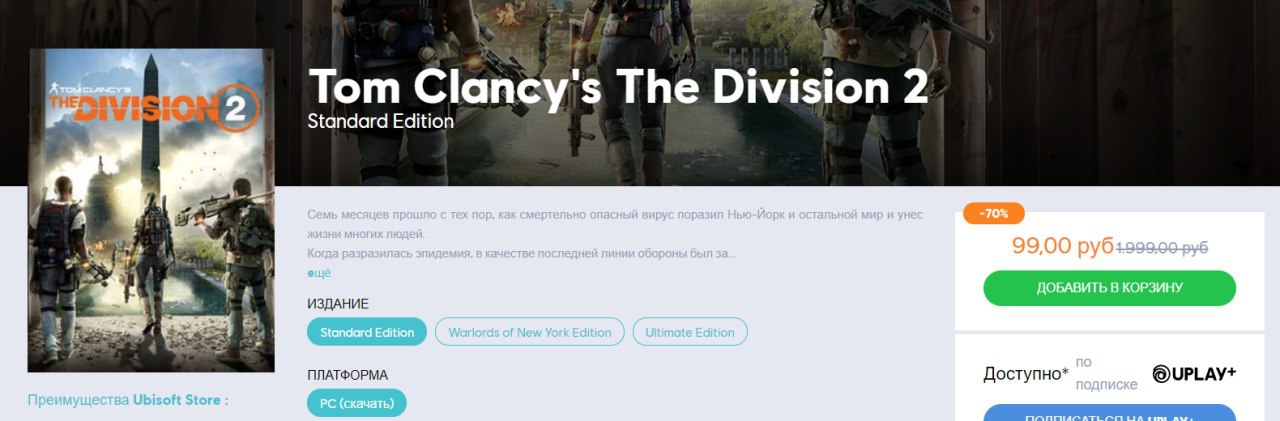Select Warlords of New York Edition

coord(530,332)
